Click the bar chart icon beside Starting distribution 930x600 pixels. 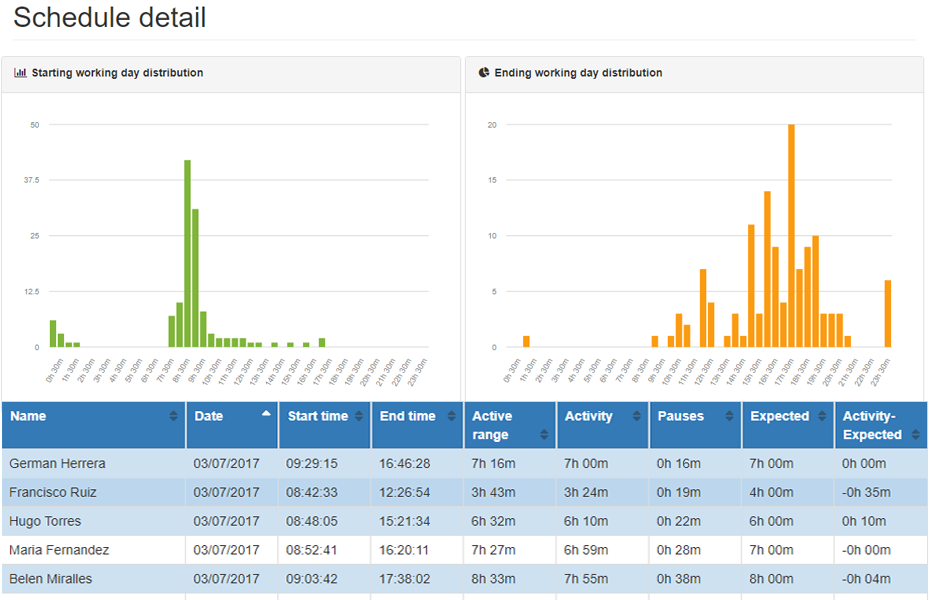click(20, 73)
